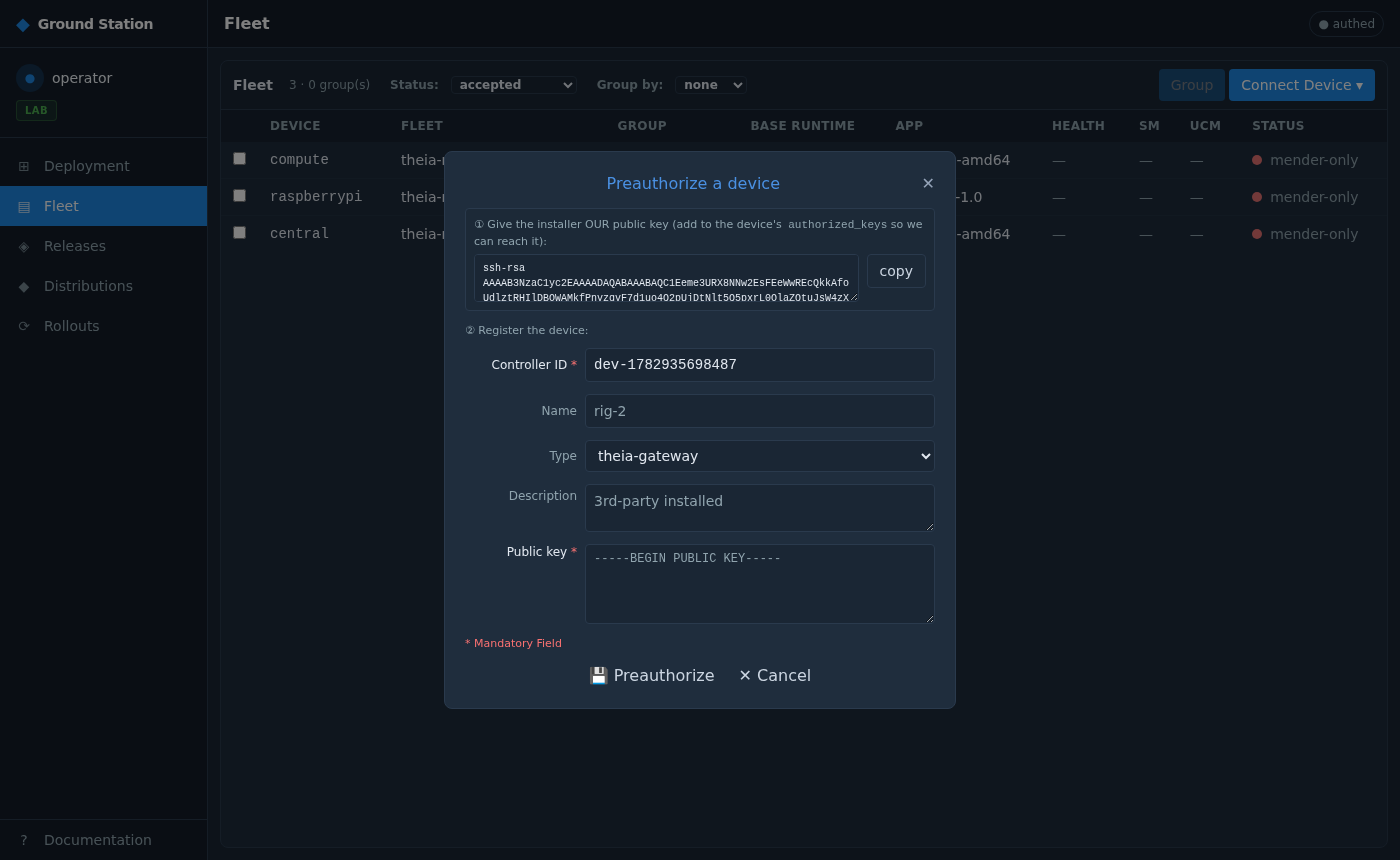The image size is (1400, 860).
Task: Click the Ground Station diamond logo
Action: click(x=23, y=24)
